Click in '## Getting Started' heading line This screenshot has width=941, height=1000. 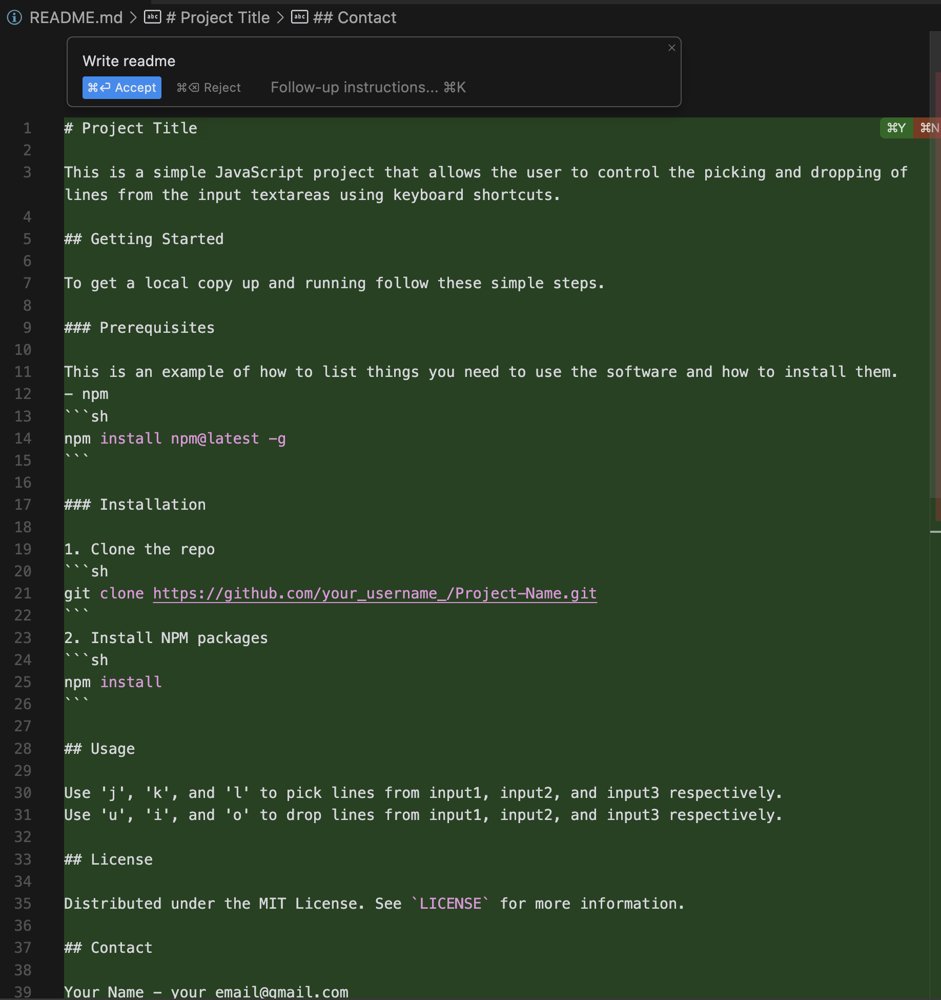coord(144,239)
